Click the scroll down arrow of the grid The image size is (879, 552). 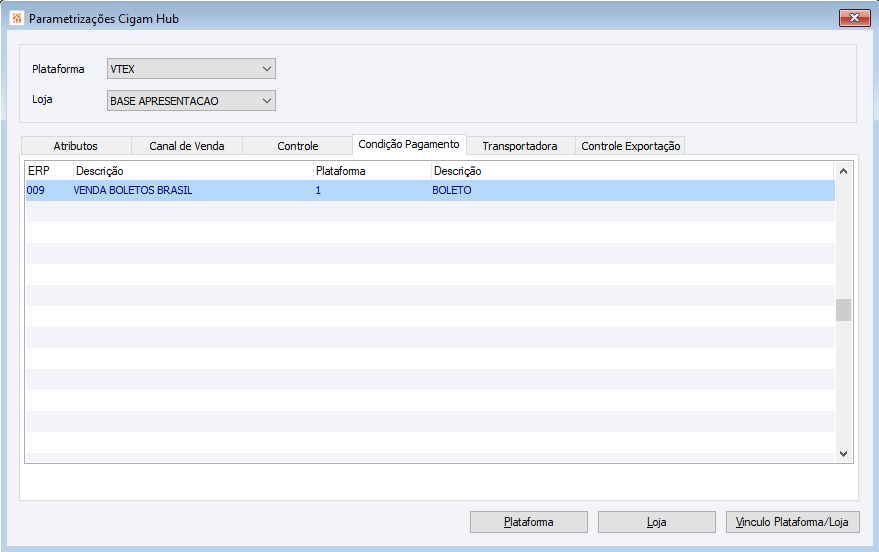click(843, 454)
